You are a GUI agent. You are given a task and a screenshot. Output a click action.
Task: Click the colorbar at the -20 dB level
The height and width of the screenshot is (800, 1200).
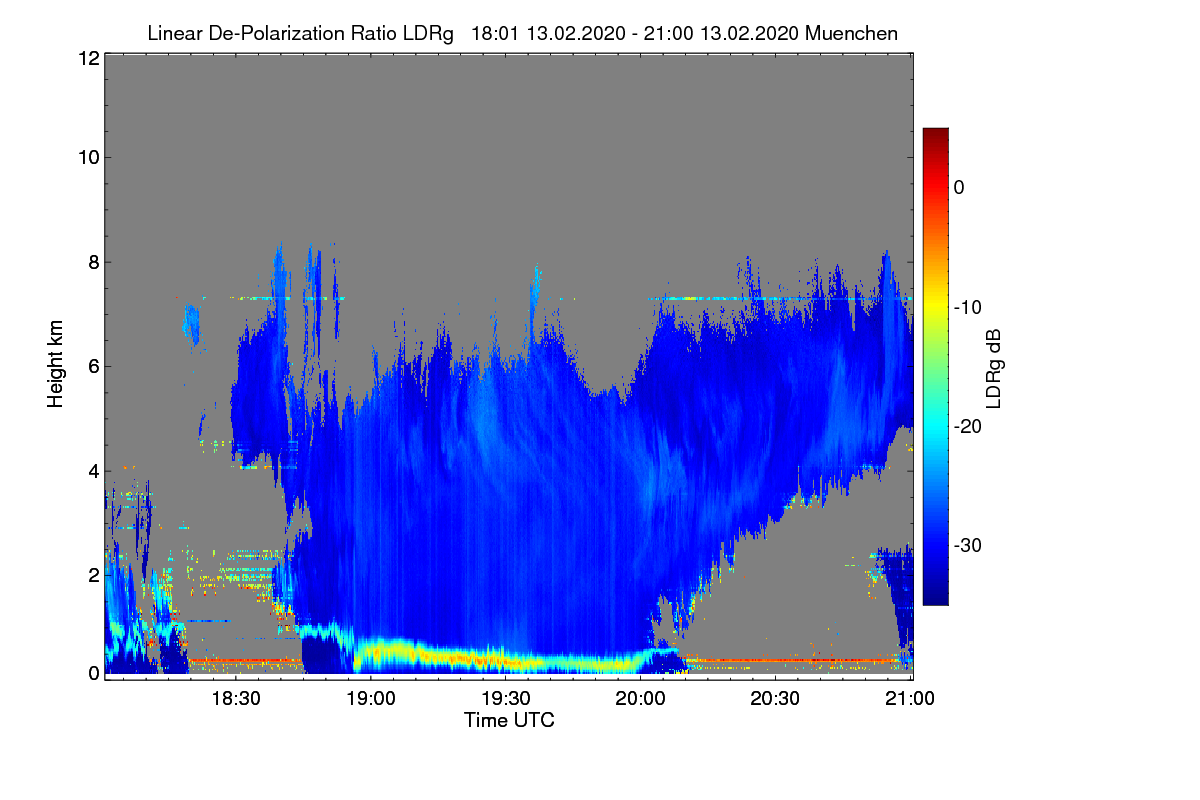coord(935,426)
